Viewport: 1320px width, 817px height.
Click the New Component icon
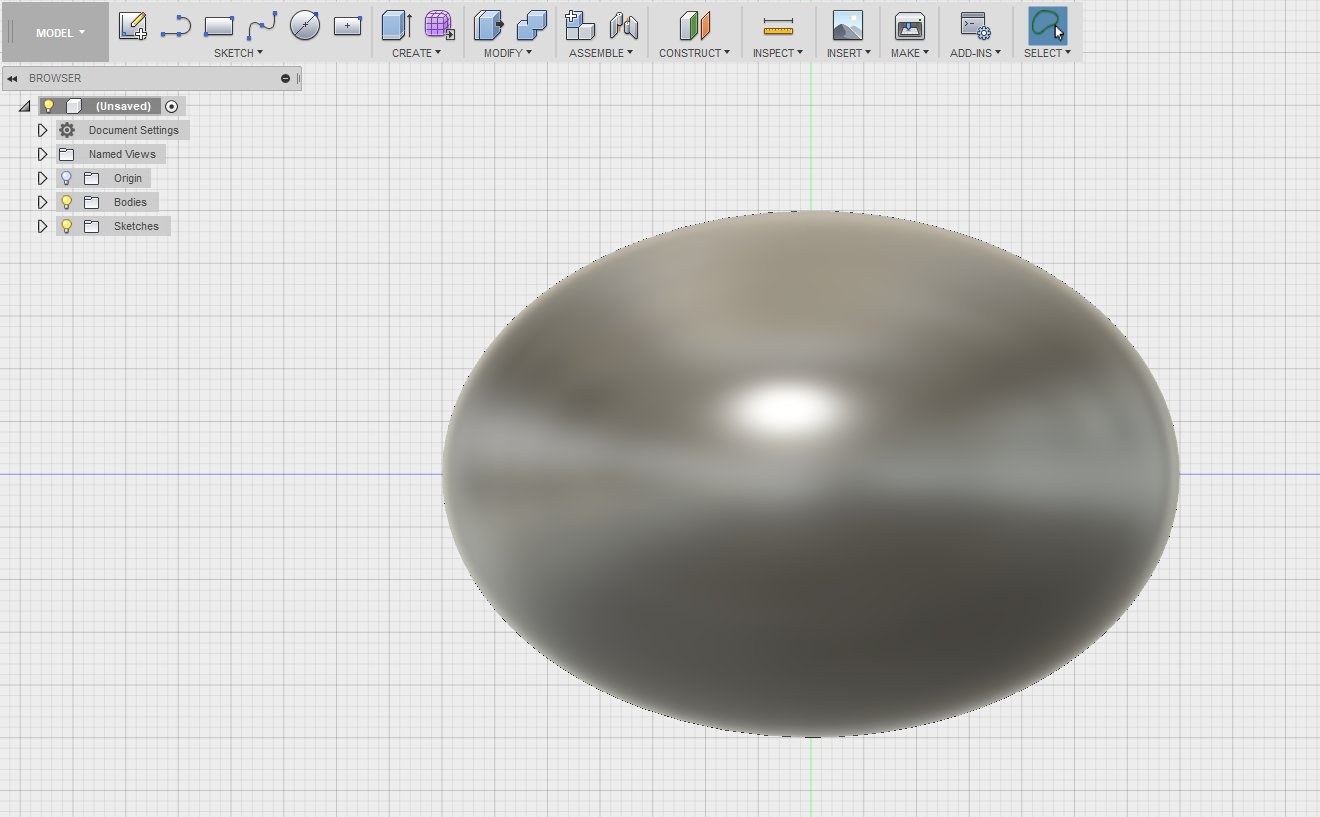click(580, 26)
